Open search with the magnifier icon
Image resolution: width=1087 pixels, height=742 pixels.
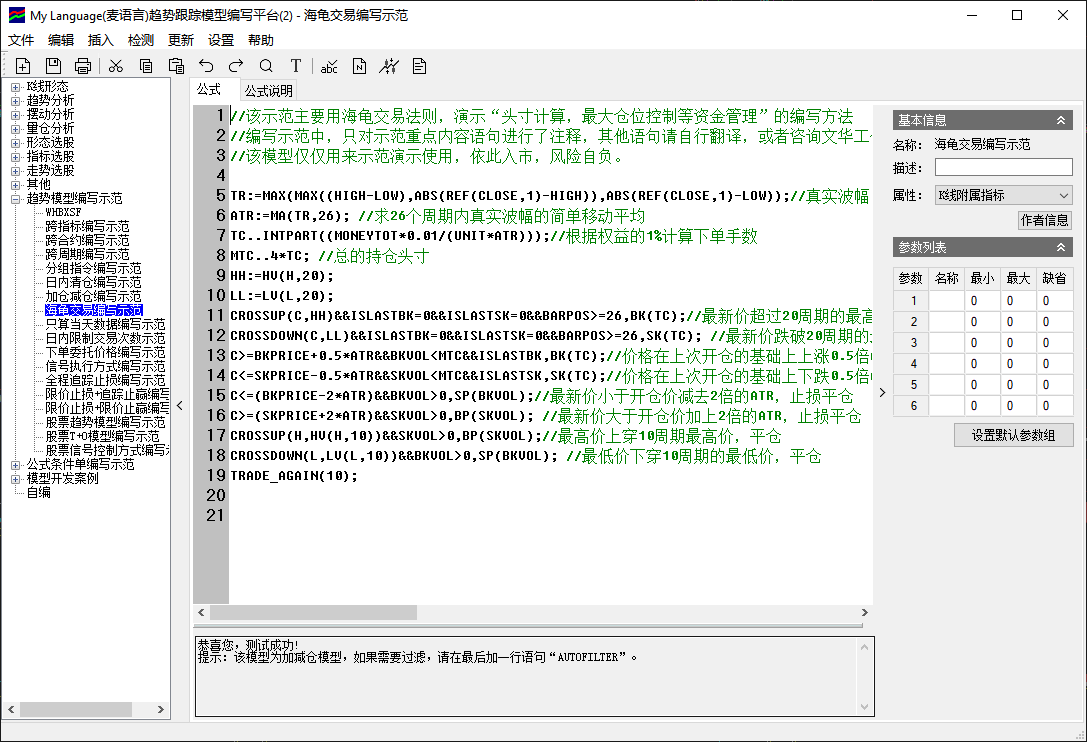point(266,66)
